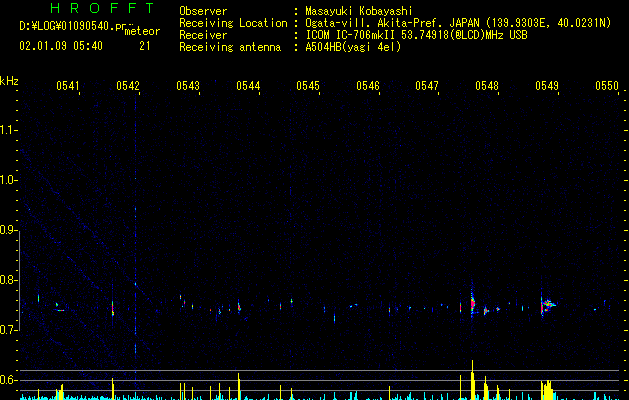Screen dimensions: 629x400
Task: Click the 0546 time axis marker
Action: 368,86
